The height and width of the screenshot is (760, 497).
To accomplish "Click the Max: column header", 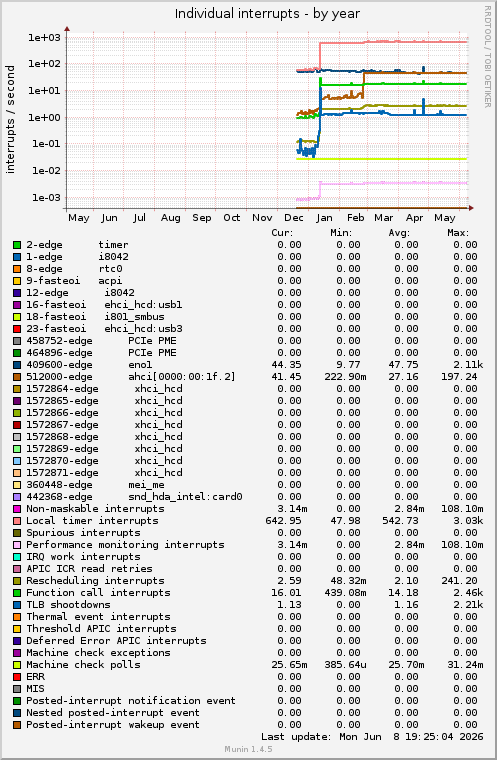I will click(x=458, y=233).
